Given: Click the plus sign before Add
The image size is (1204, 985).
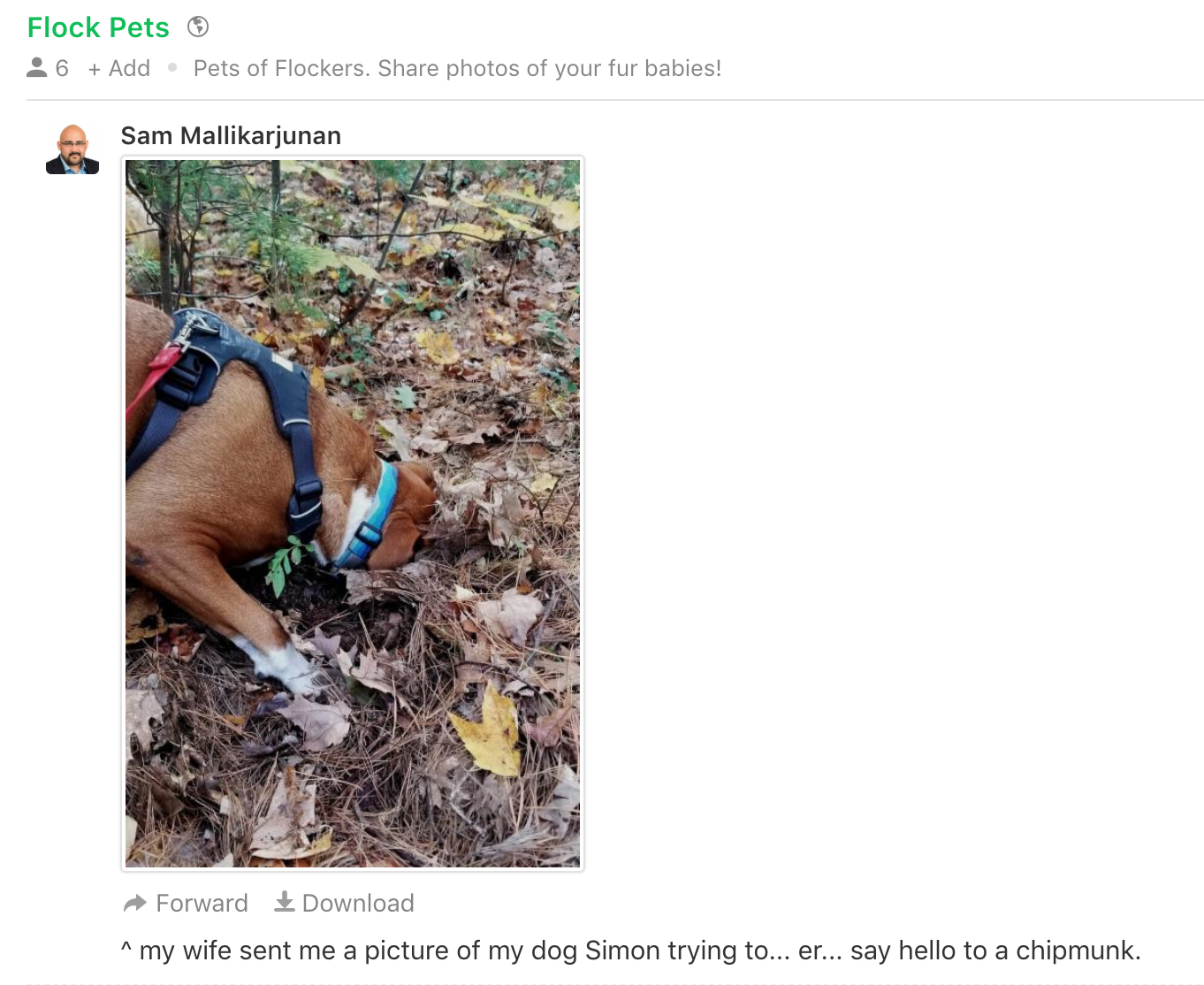Looking at the screenshot, I should [95, 69].
